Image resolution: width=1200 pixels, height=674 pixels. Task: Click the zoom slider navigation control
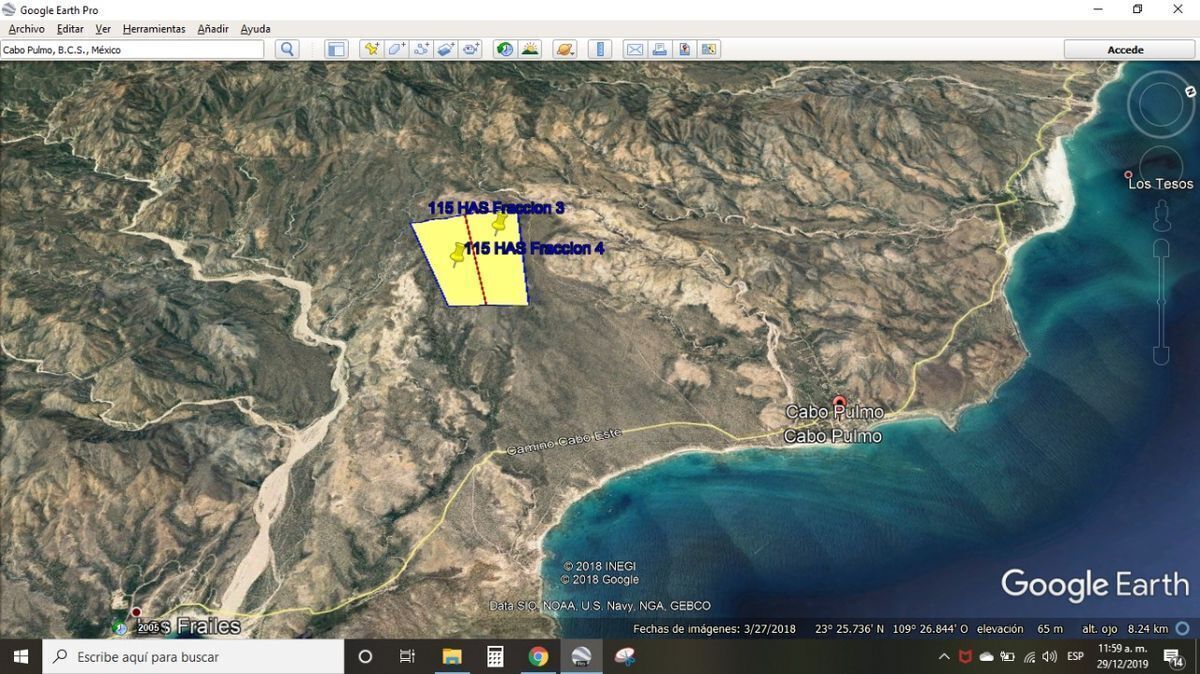pyautogui.click(x=1161, y=300)
